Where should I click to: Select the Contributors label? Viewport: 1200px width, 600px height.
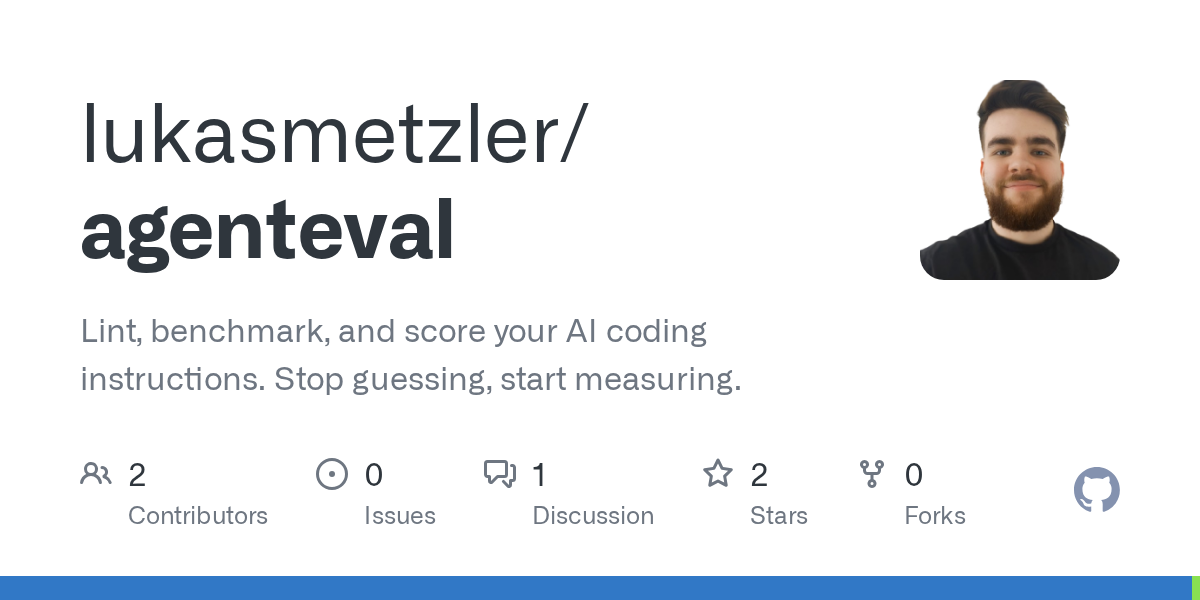click(x=198, y=516)
